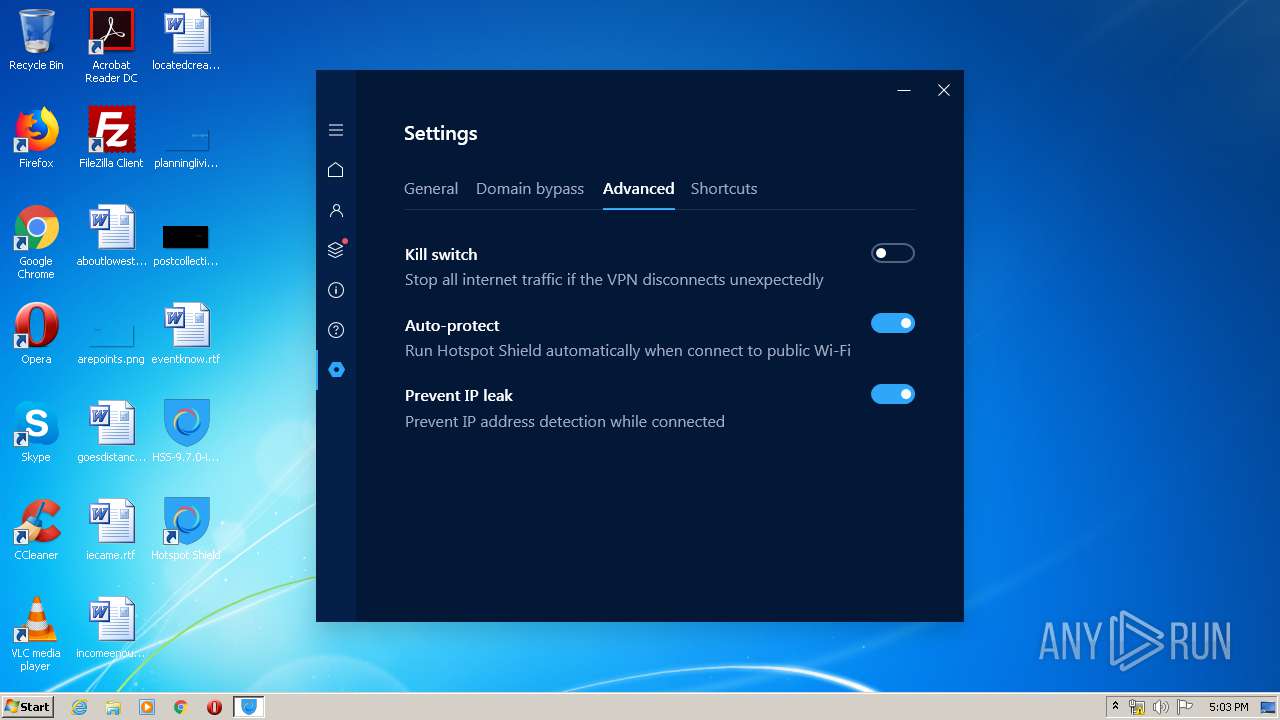This screenshot has width=1280, height=720.
Task: Open Chrome from the taskbar
Action: (x=181, y=707)
